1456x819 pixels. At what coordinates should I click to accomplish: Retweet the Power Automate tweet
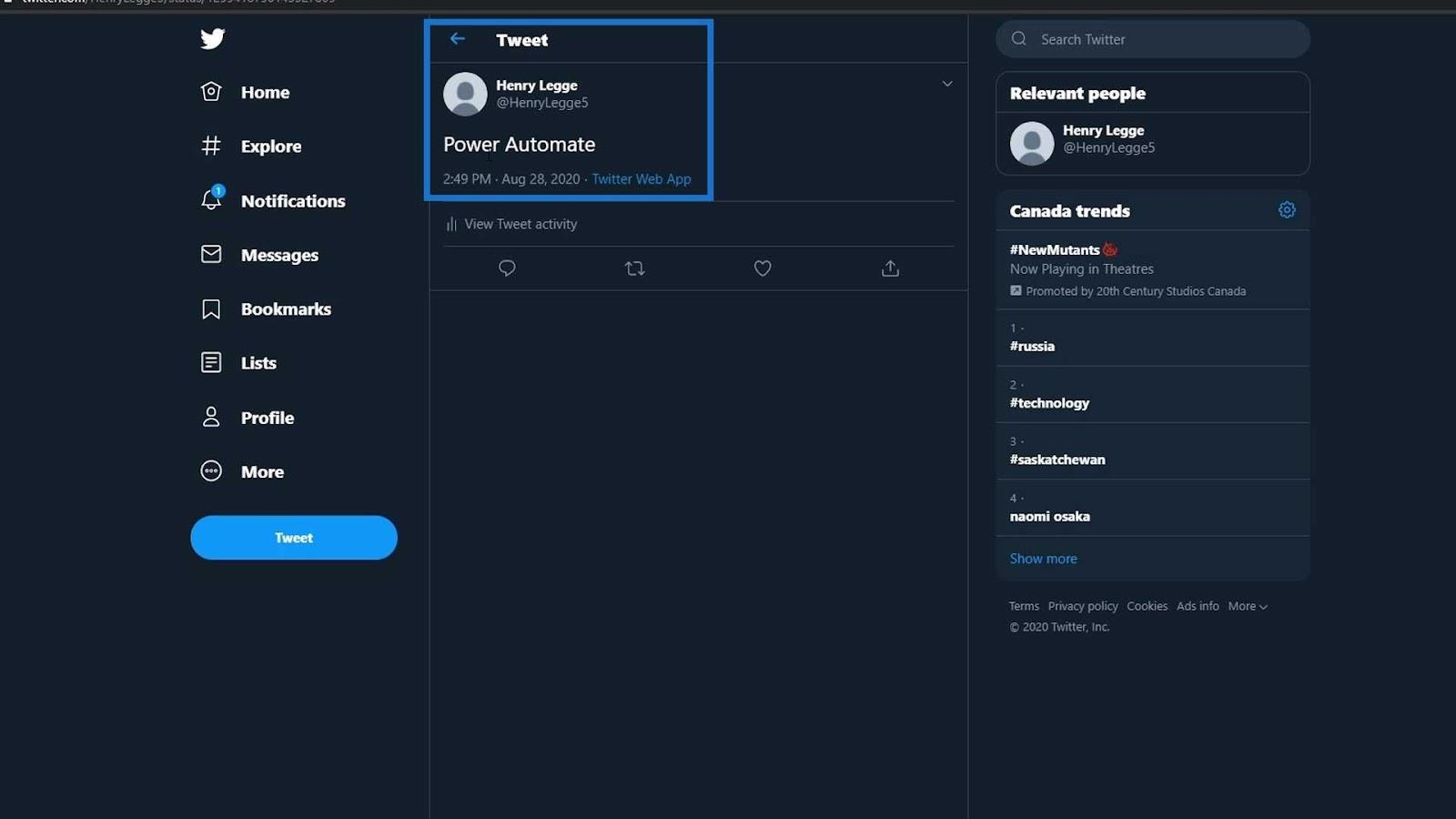pos(635,268)
